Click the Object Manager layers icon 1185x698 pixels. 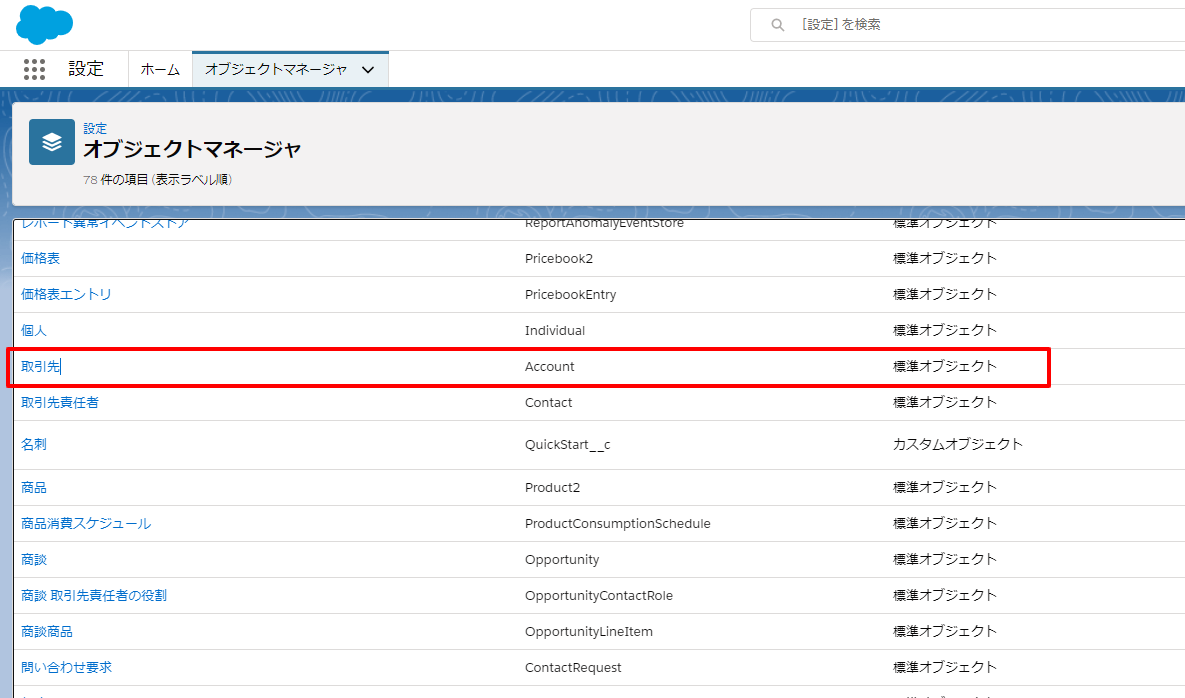point(51,142)
